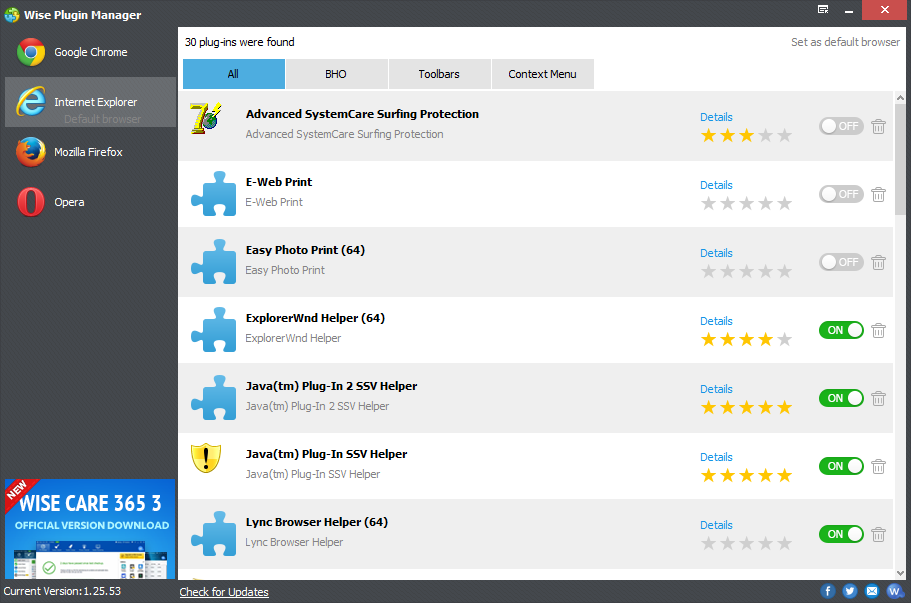Select the Internet Explorer browser icon
911x603 pixels.
31,102
